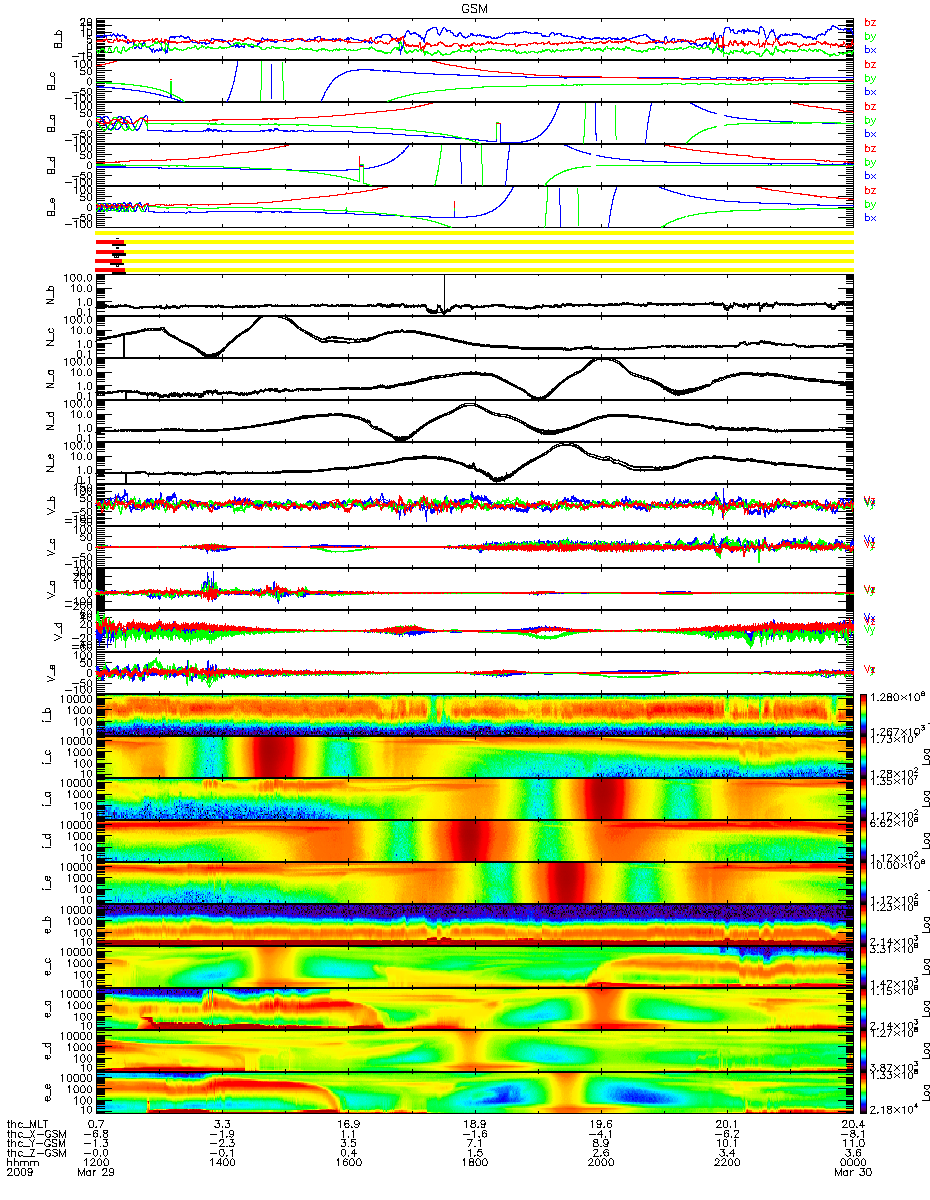The width and height of the screenshot is (930, 1200).
Task: Pick the V_e velocity axis label
Action: [50, 672]
